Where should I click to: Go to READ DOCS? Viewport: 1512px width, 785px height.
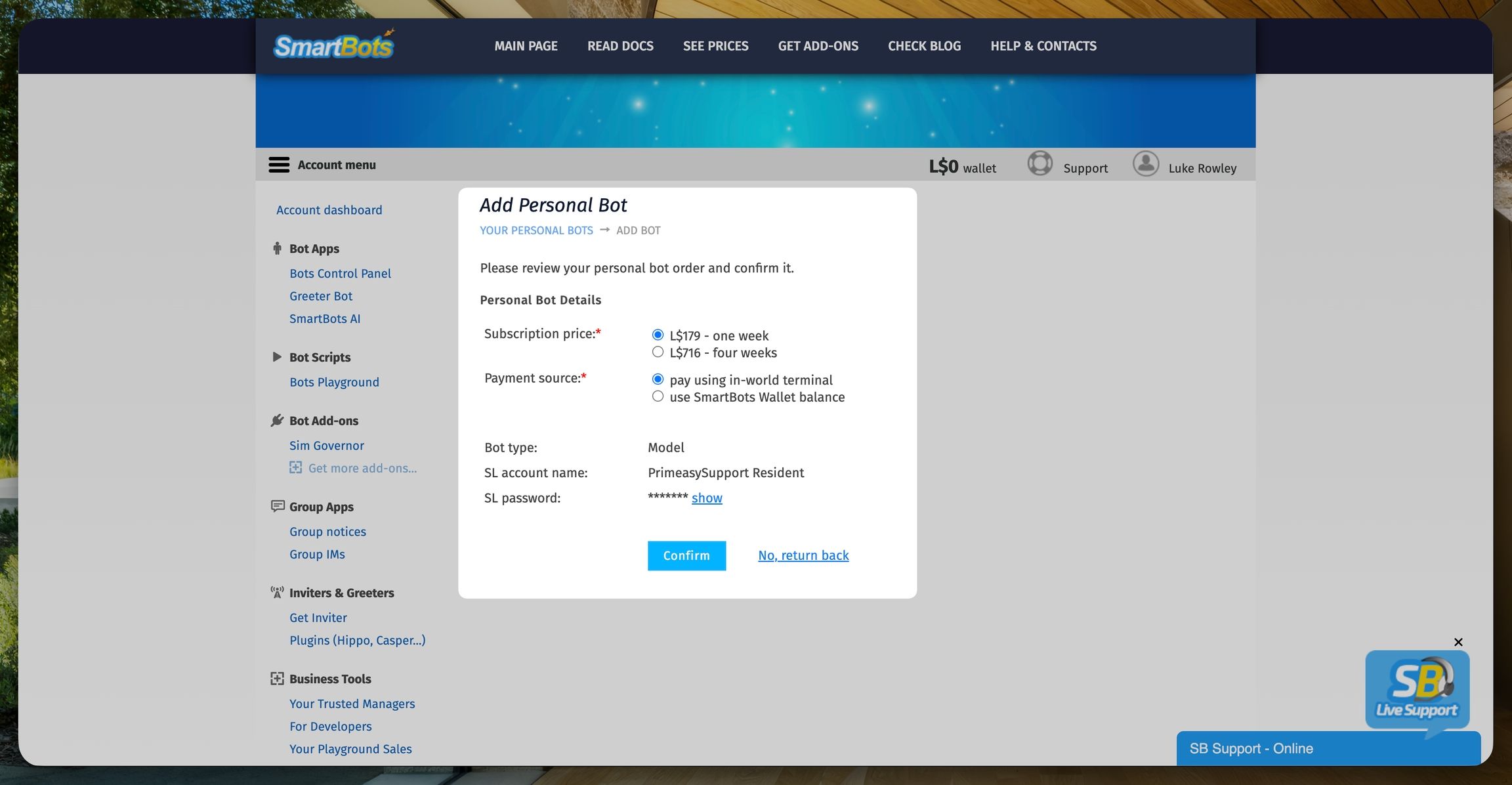tap(620, 46)
